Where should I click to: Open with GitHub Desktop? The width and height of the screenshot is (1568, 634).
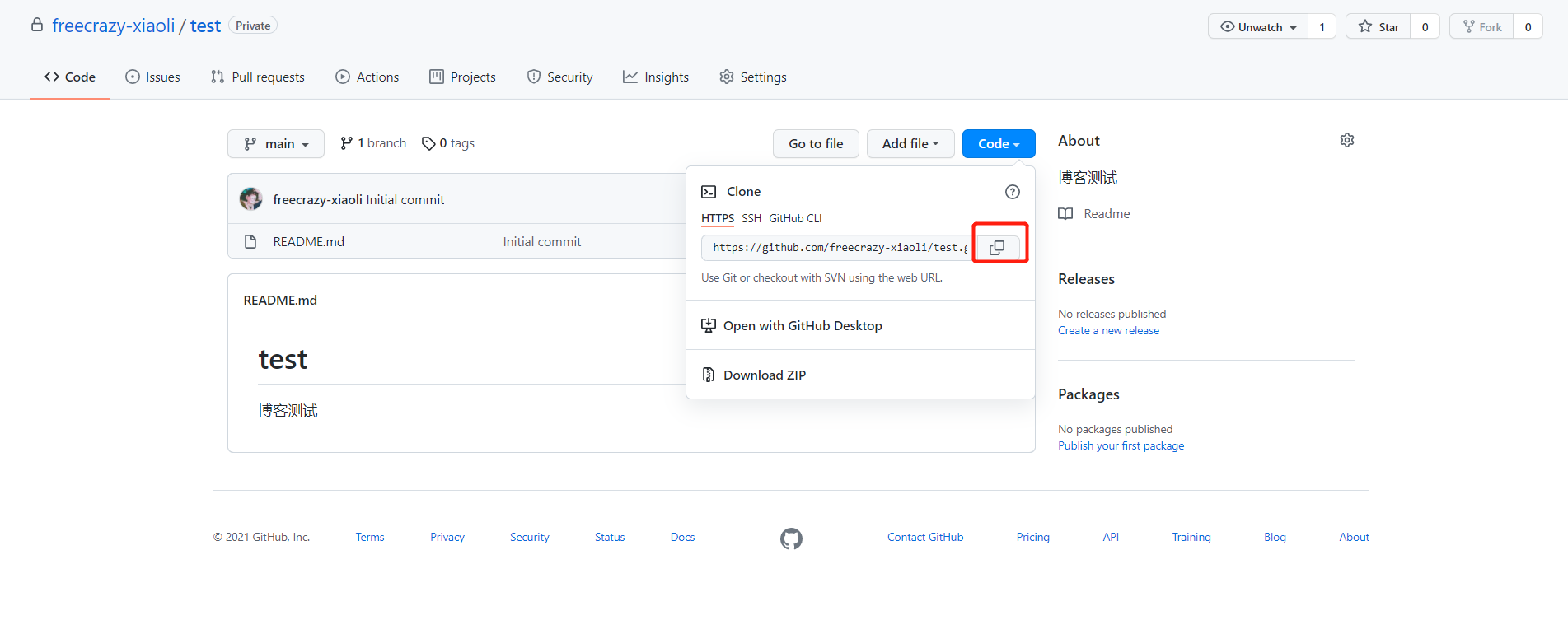click(x=802, y=326)
